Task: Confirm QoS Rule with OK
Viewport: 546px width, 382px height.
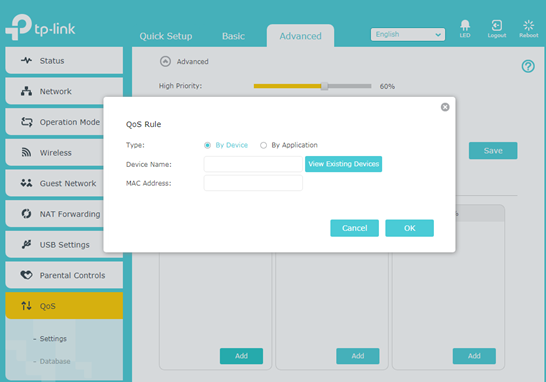Action: point(410,228)
